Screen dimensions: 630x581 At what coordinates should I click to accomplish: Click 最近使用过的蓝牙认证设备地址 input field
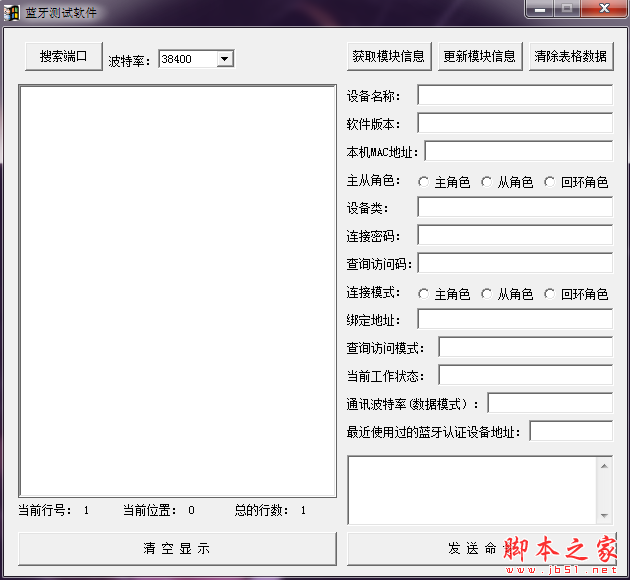[x=571, y=431]
